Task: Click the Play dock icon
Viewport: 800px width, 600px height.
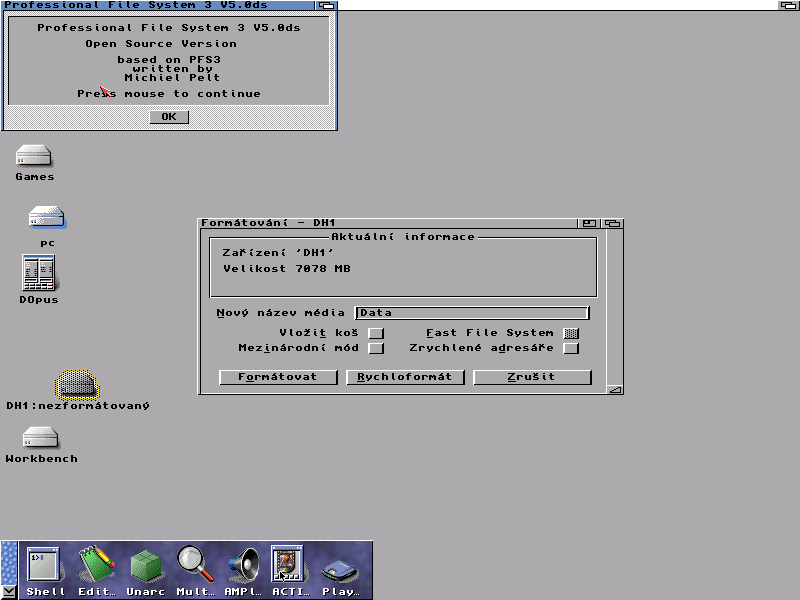Action: point(340,570)
